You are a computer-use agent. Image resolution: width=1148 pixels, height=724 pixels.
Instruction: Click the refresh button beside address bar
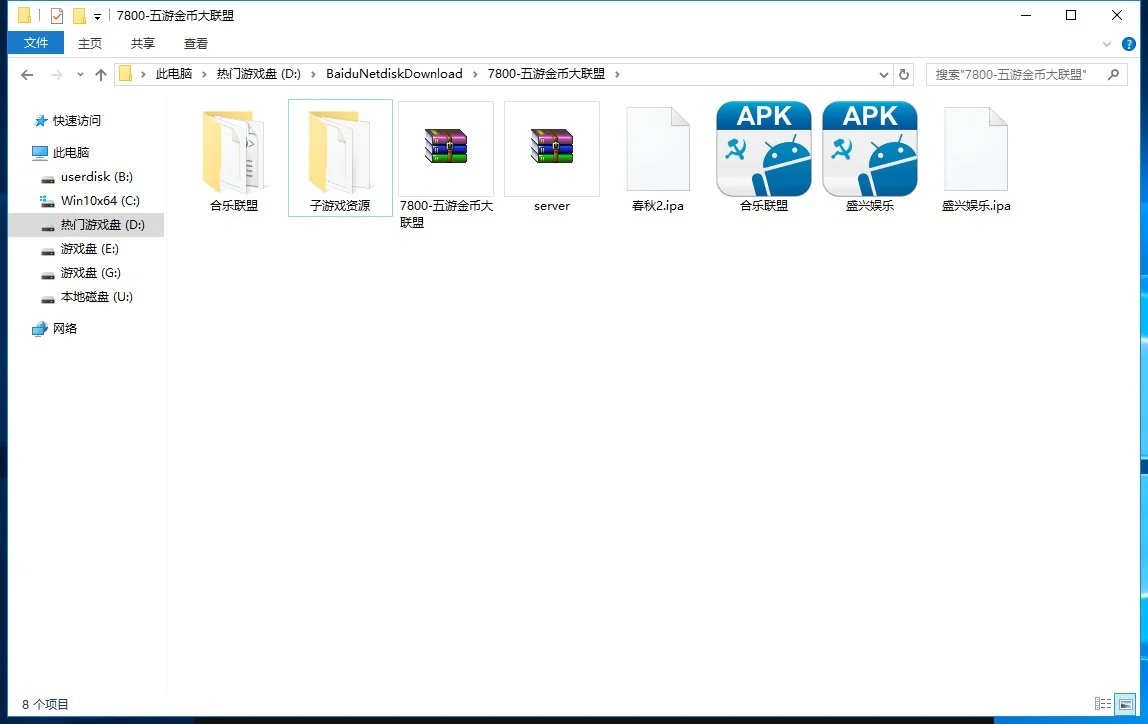(x=904, y=74)
